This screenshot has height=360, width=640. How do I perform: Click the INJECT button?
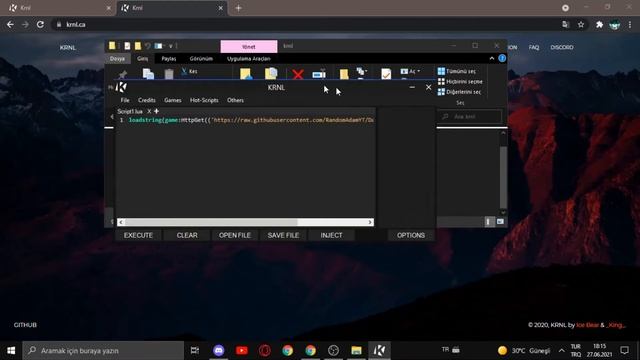(331, 235)
